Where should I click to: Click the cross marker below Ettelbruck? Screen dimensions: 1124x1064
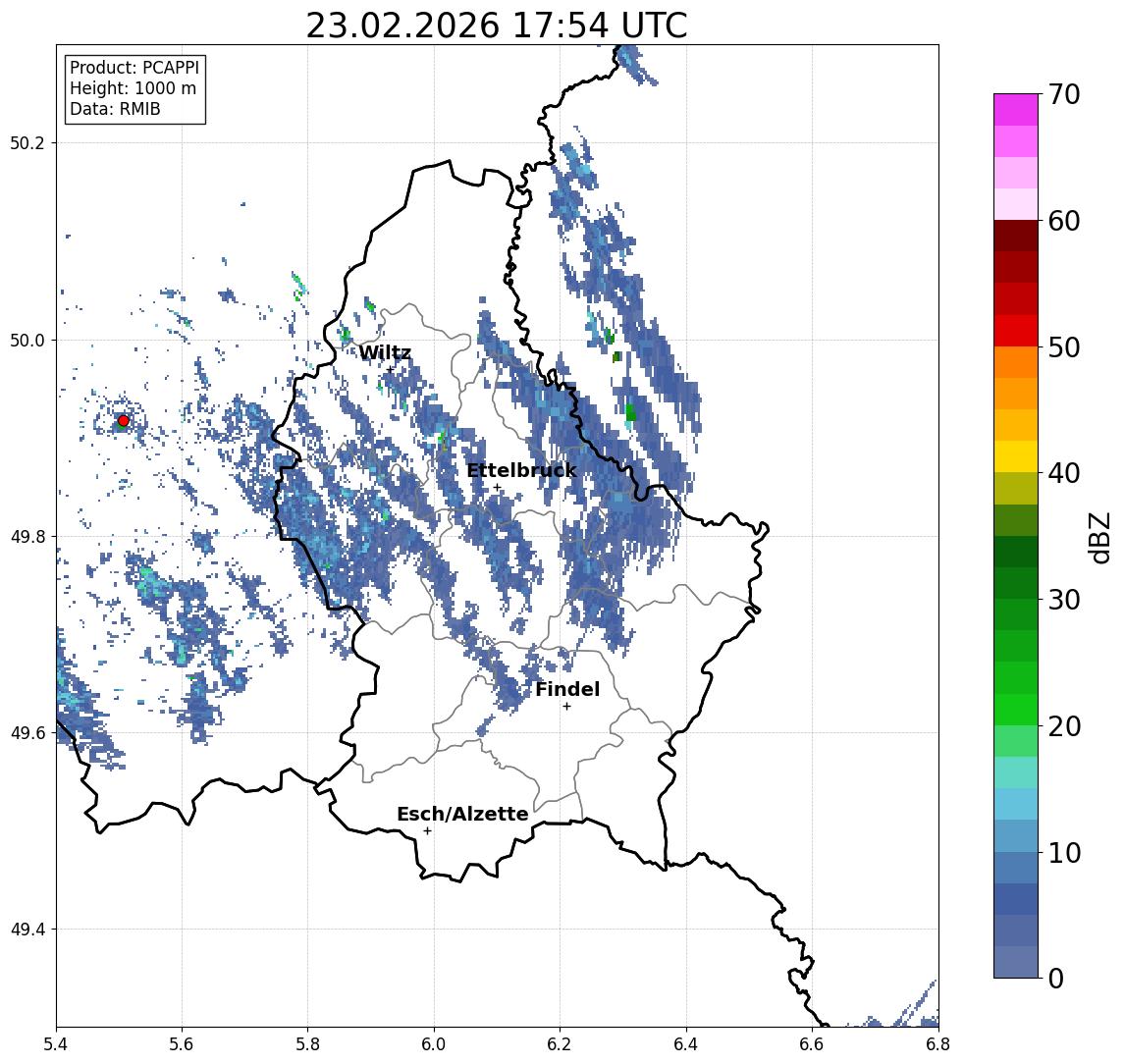(x=497, y=488)
